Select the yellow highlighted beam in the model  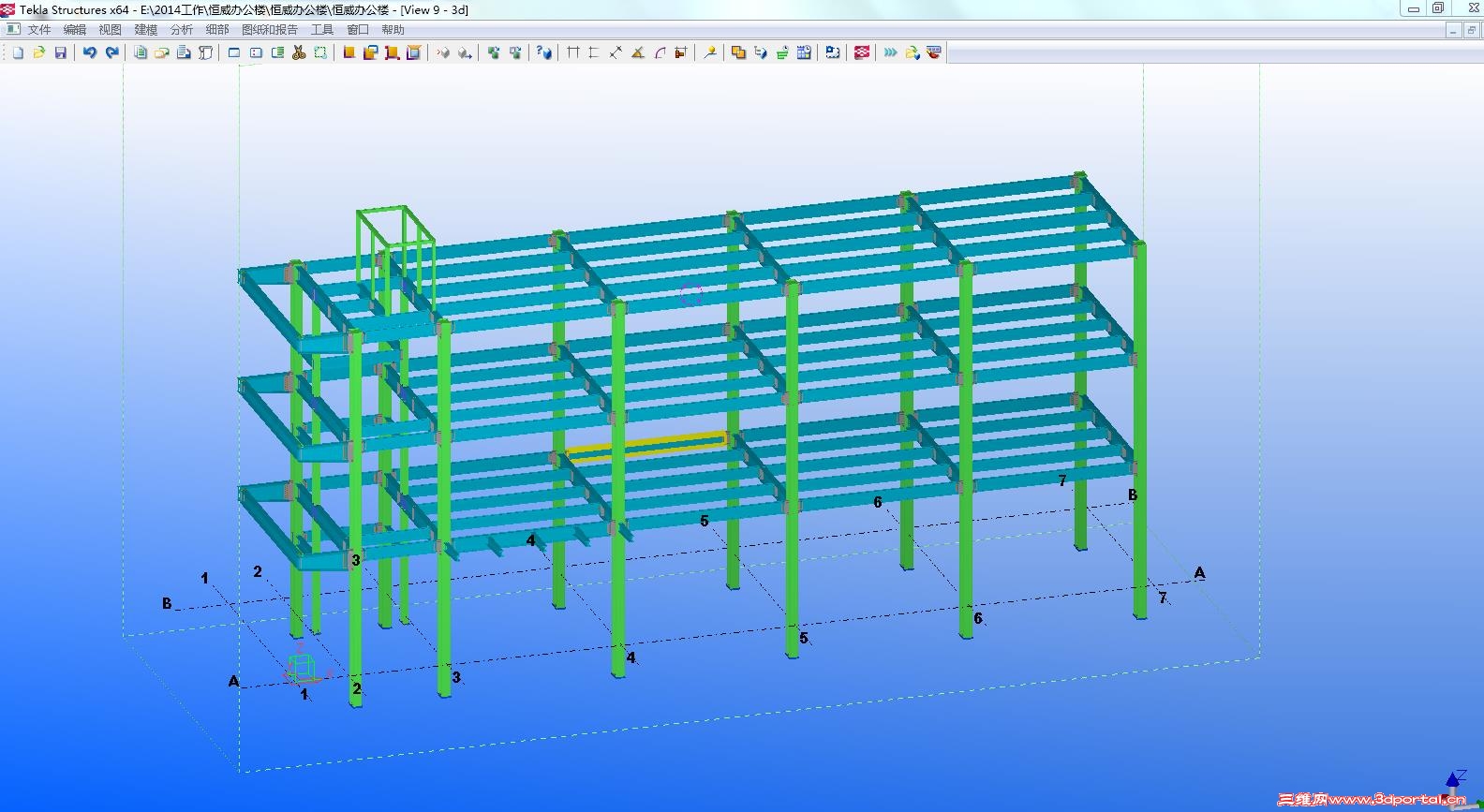[646, 447]
